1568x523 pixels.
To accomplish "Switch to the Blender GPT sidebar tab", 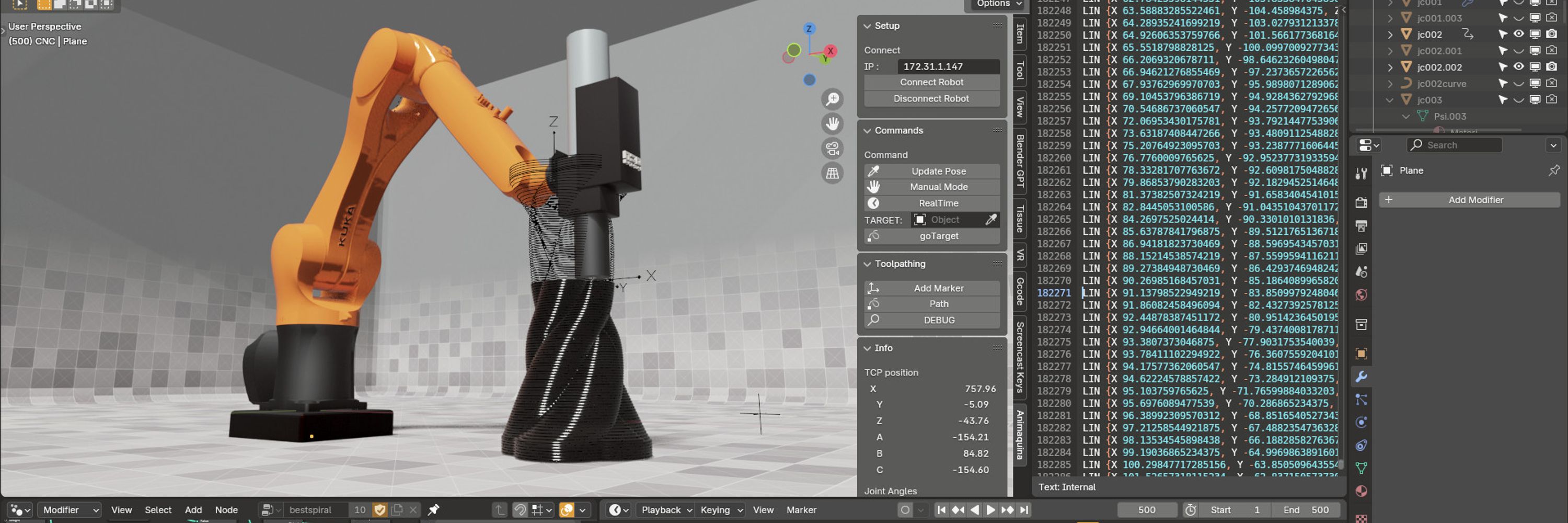I will click(1020, 161).
